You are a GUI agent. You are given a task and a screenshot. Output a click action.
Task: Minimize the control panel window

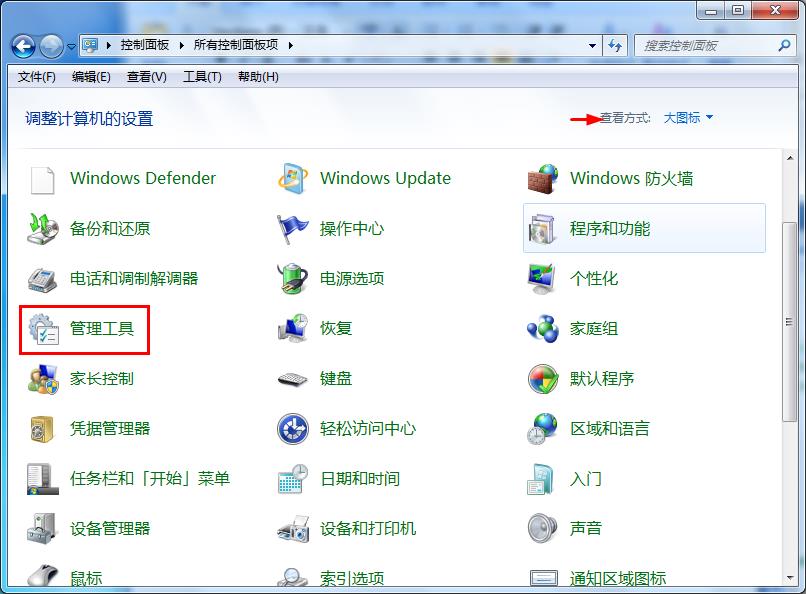[711, 11]
